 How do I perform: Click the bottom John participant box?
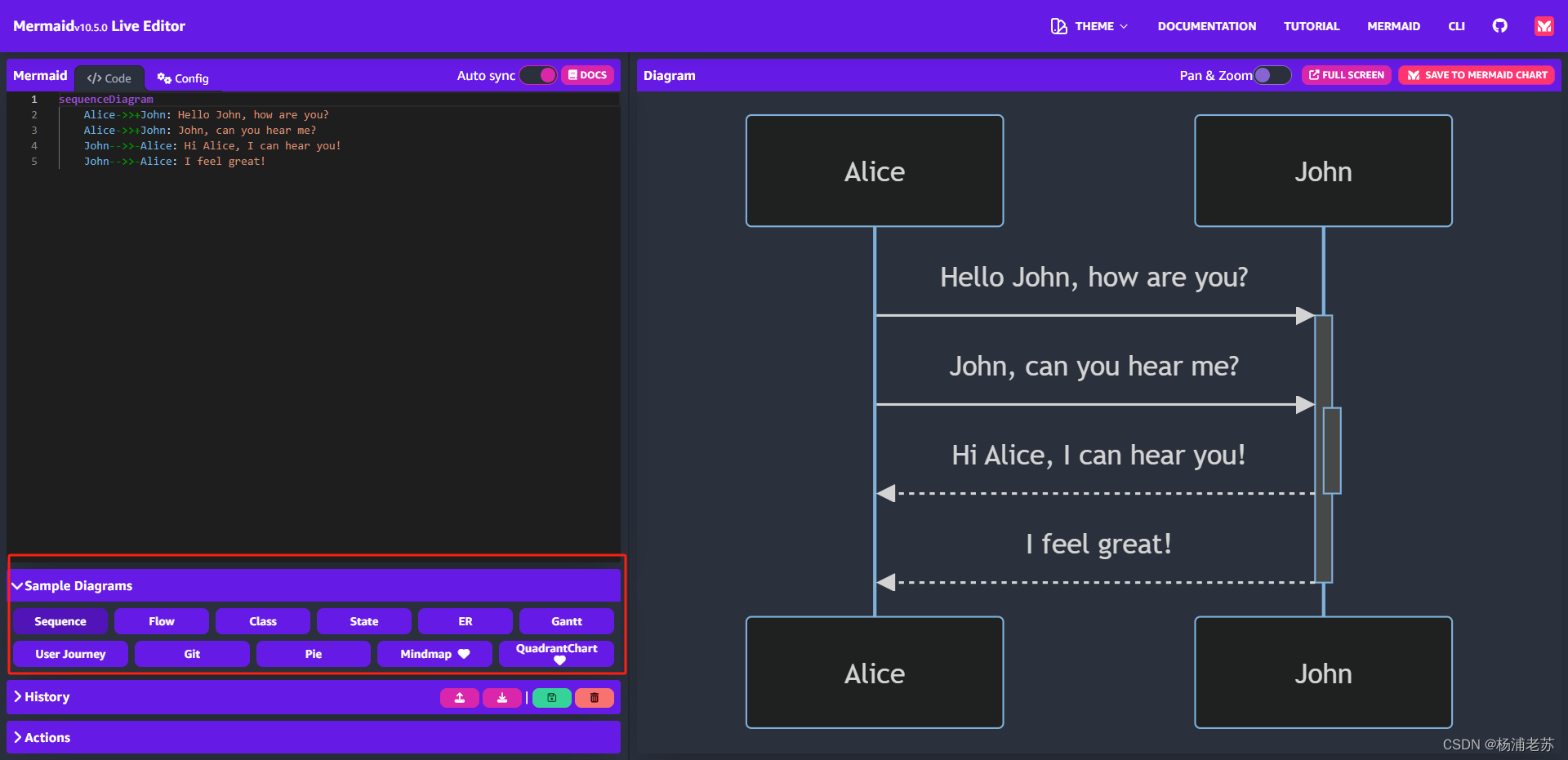click(x=1323, y=673)
